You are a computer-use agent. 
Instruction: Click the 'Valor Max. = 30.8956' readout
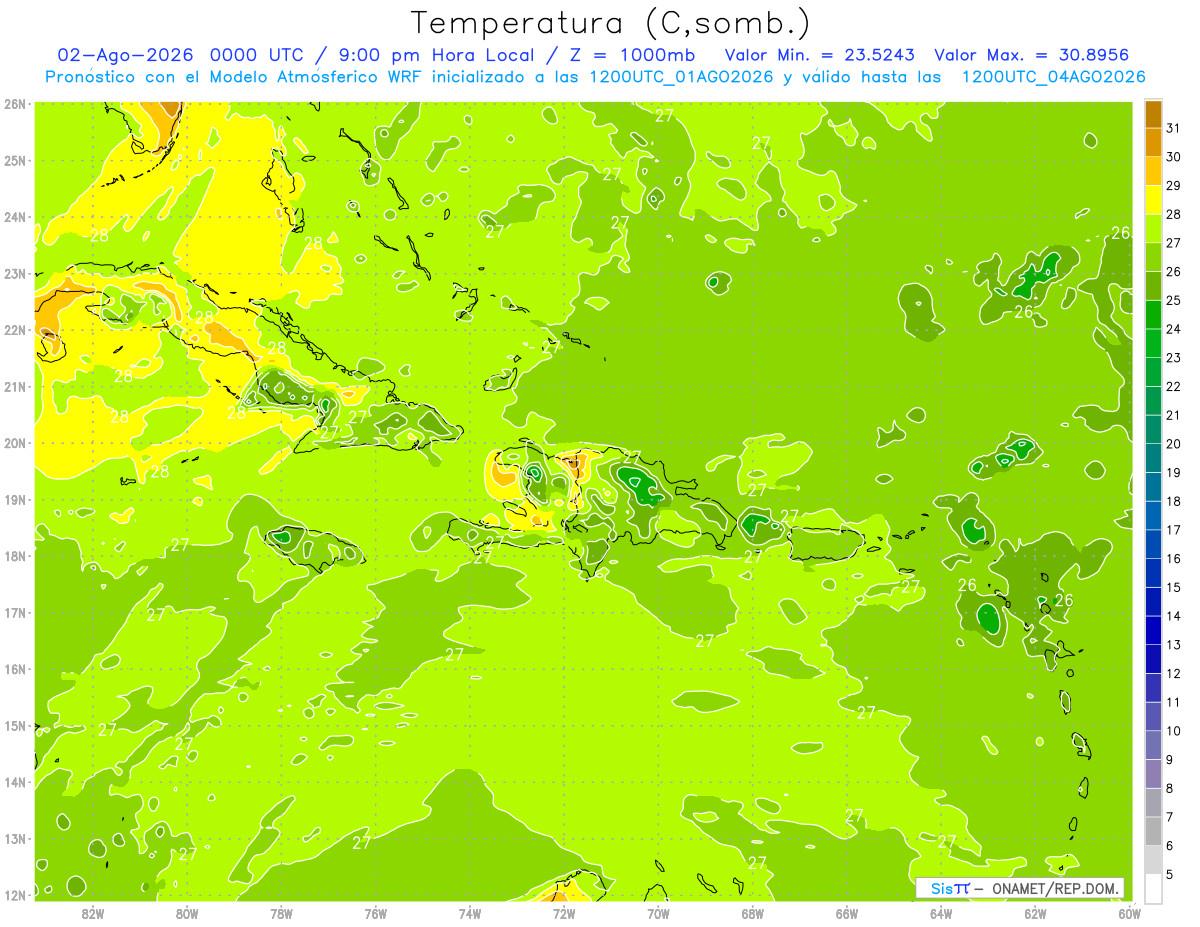point(1032,55)
